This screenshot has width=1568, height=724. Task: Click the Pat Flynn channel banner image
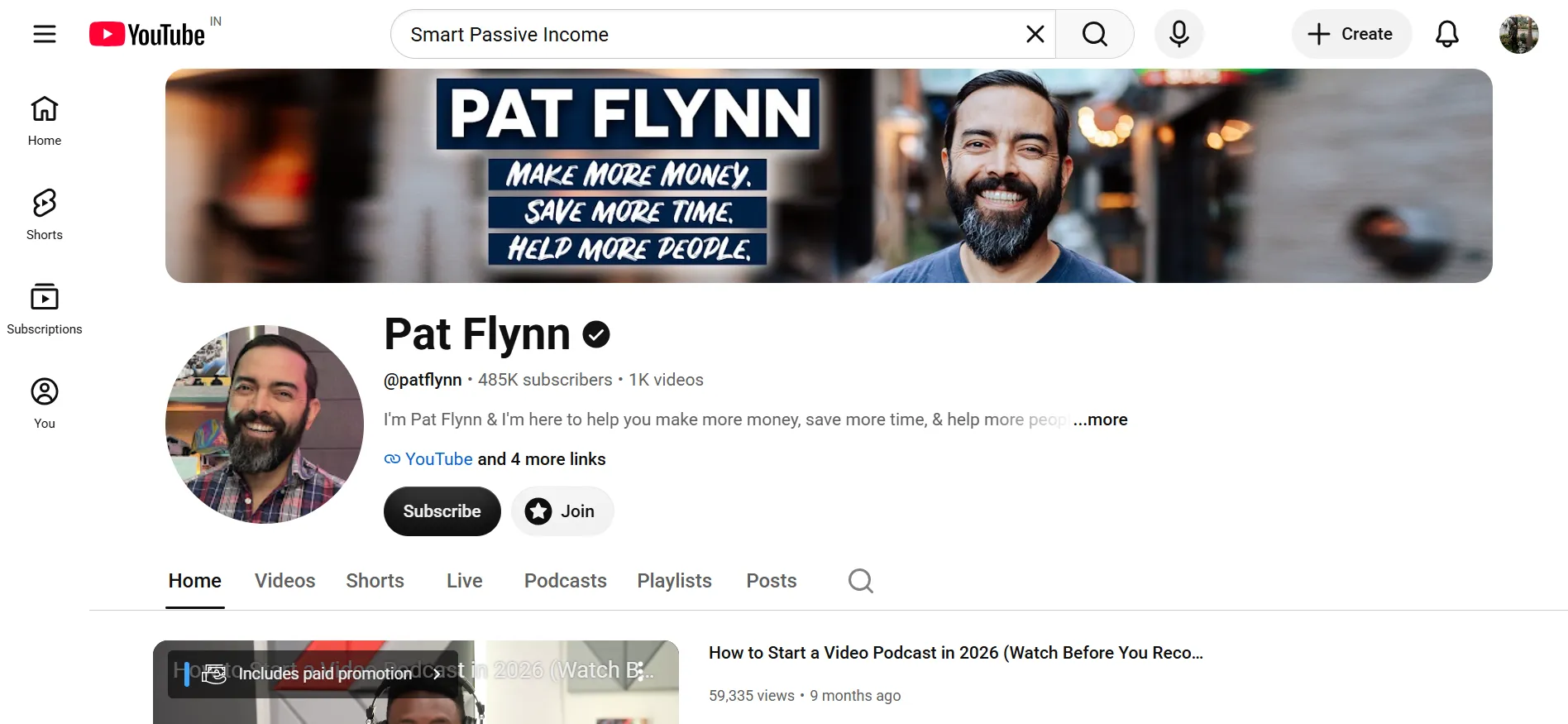(x=829, y=175)
